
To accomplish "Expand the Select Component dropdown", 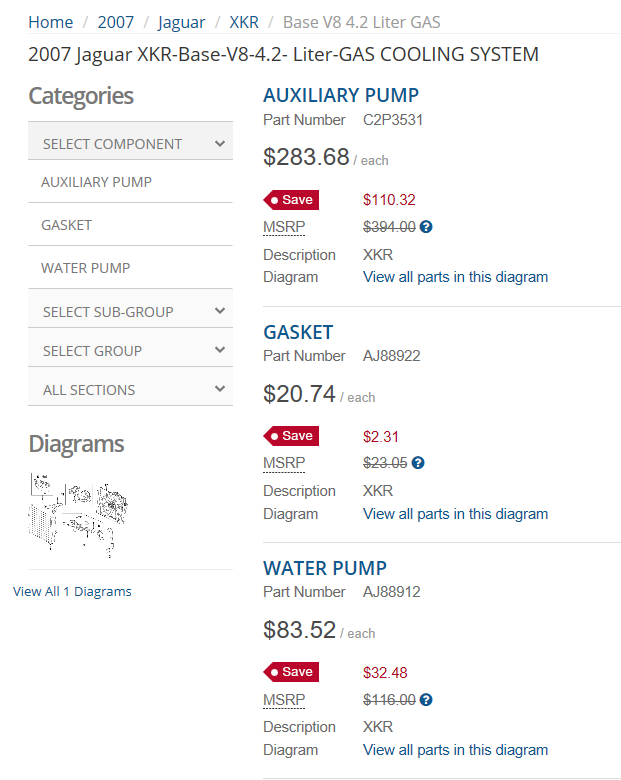I will click(x=131, y=144).
